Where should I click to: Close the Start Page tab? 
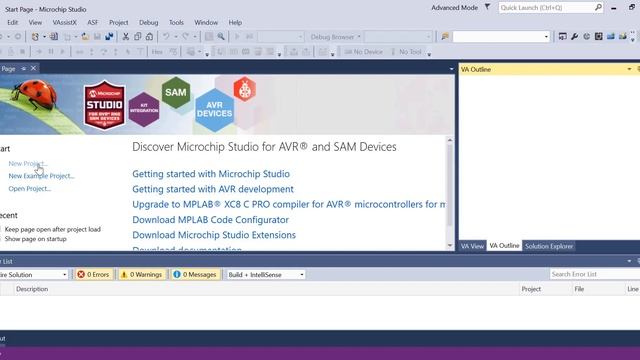(x=33, y=68)
